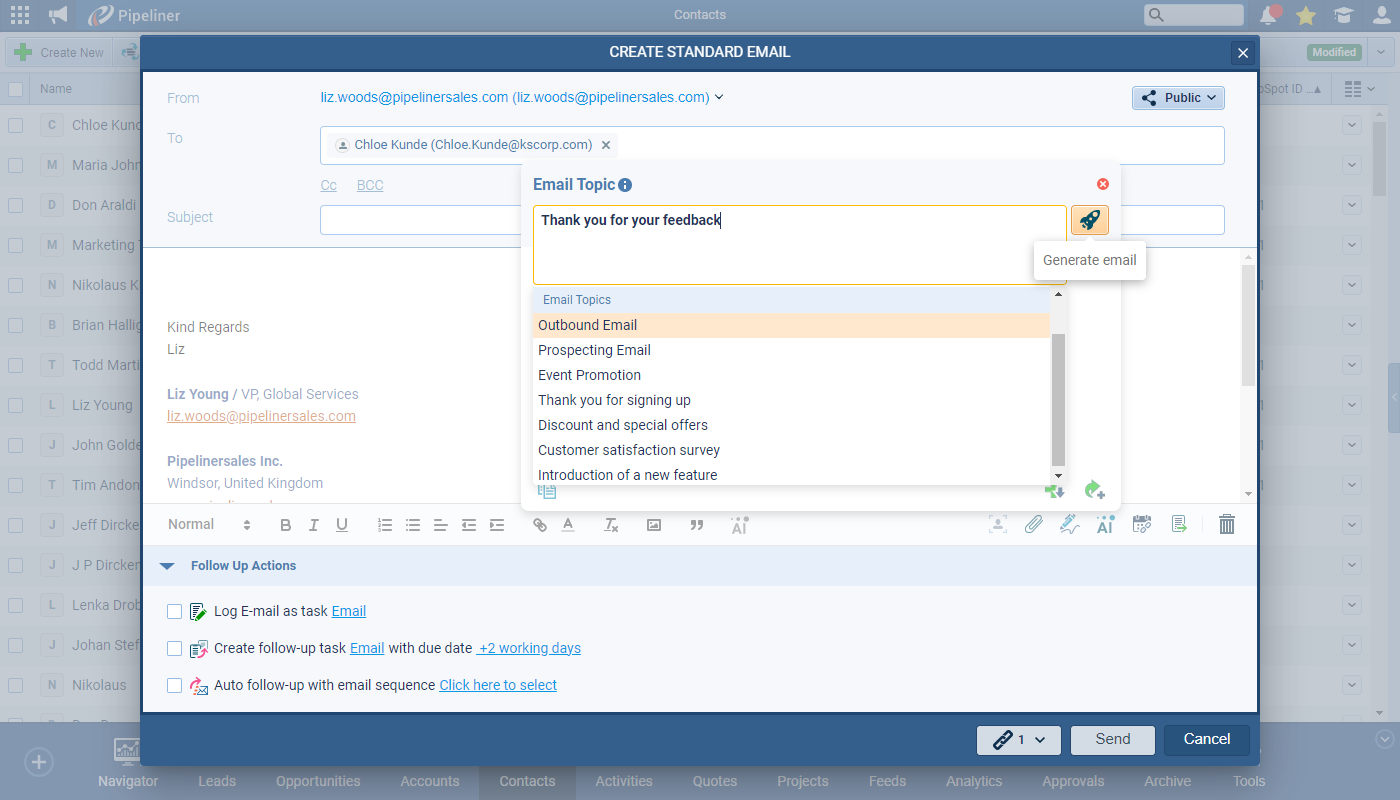Close the Email Topic popup with red X
This screenshot has width=1400, height=800.
click(x=1103, y=184)
